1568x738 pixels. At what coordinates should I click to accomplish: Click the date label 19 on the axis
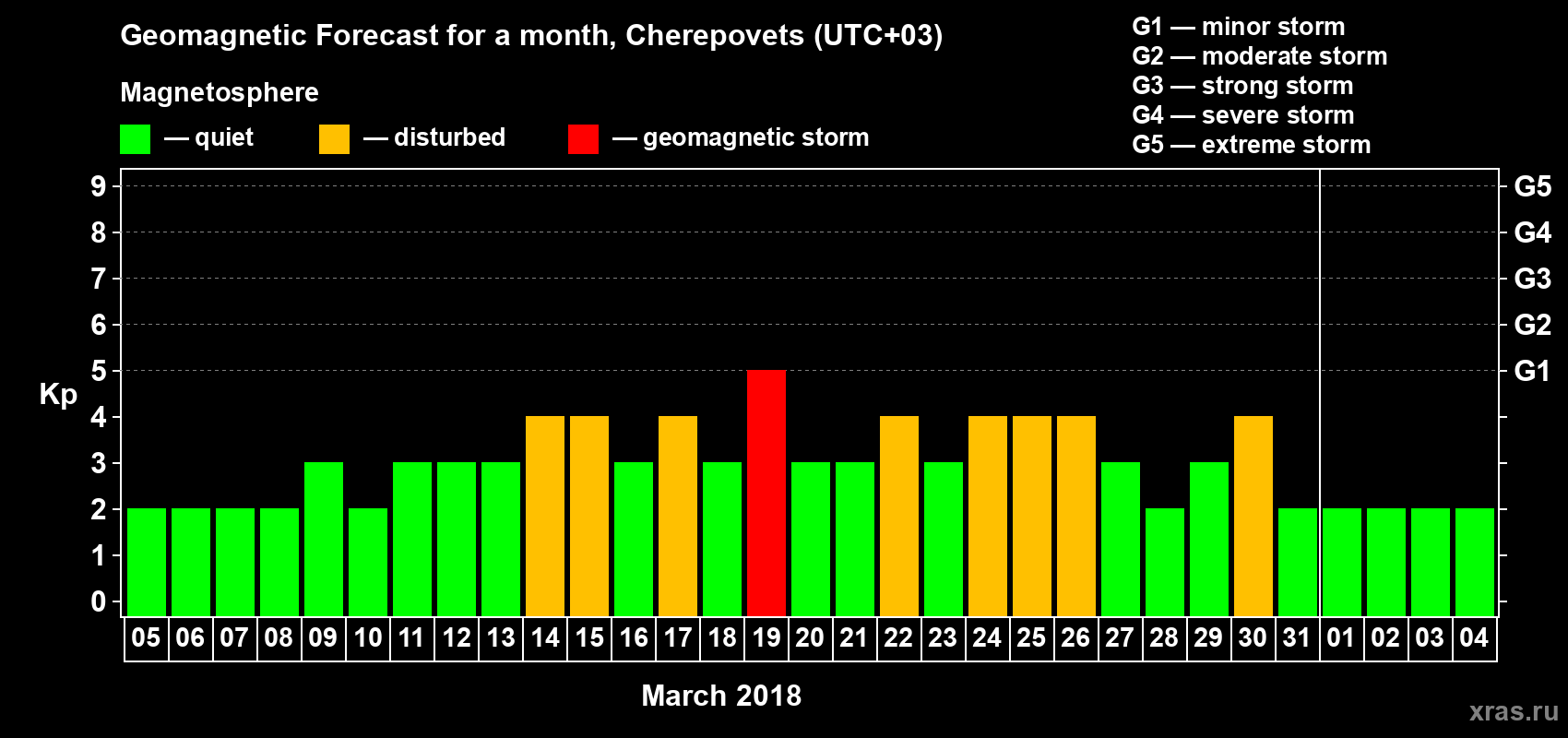[x=766, y=637]
